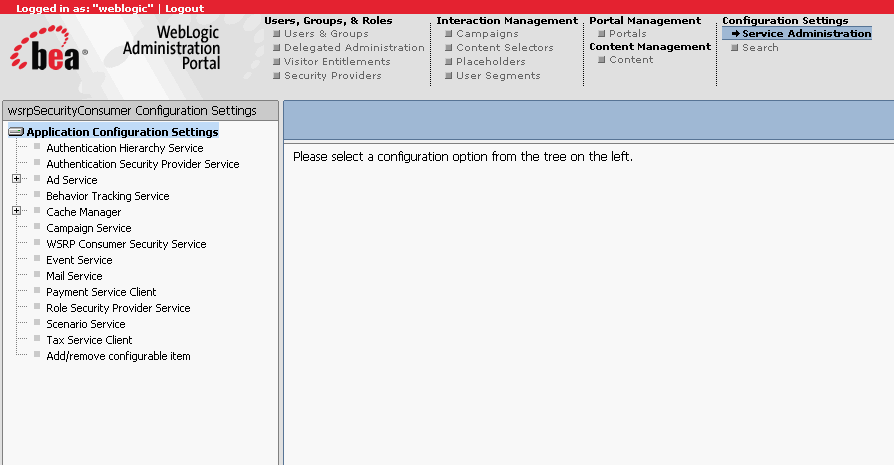
Task: Select Mail Service
Action: pos(74,276)
